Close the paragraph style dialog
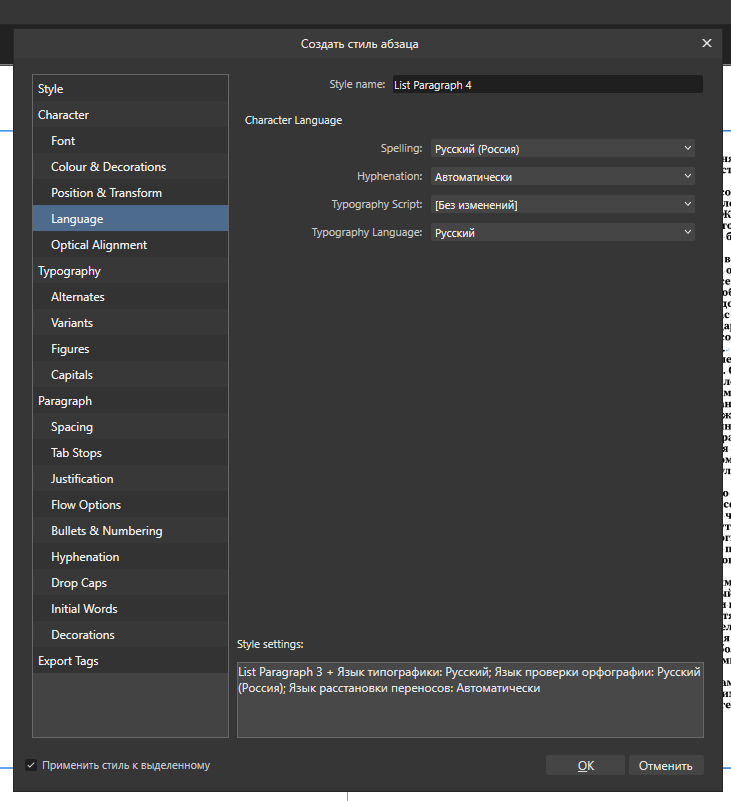 coord(706,43)
